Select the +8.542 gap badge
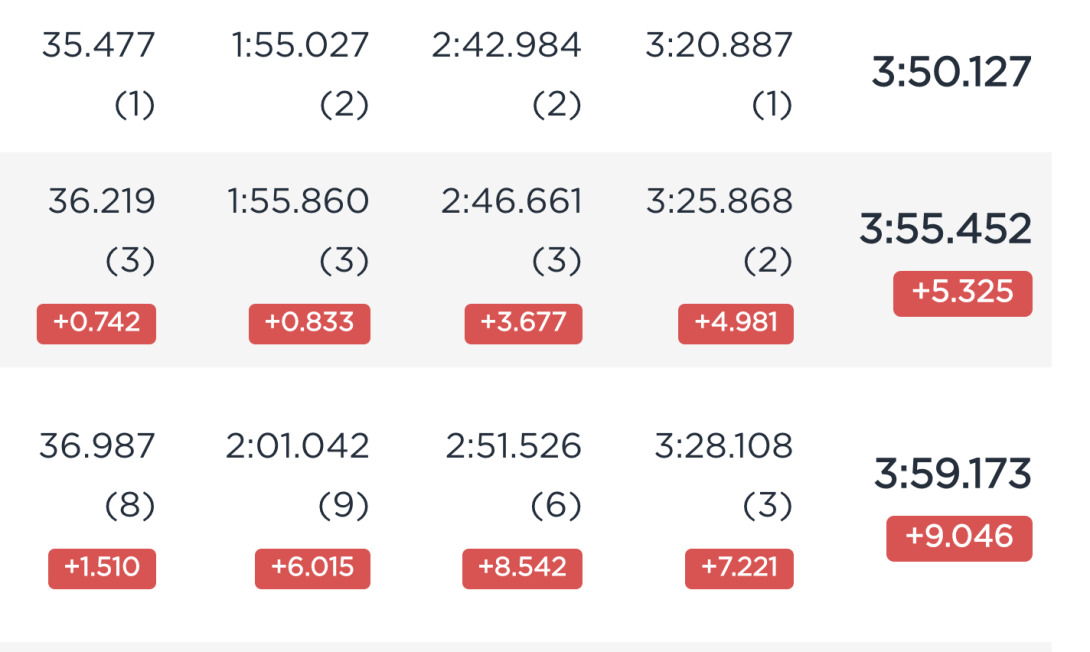This screenshot has height=652, width=1090. pos(522,569)
